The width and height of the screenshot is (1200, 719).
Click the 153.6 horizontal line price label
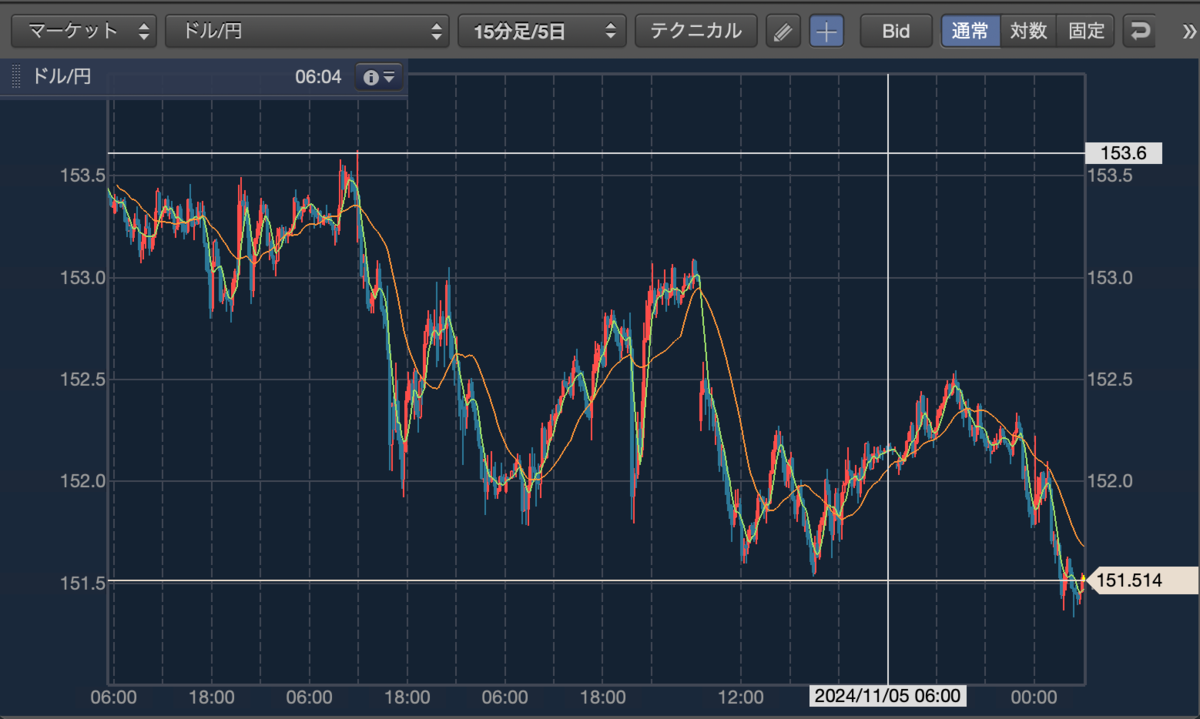tap(1123, 153)
